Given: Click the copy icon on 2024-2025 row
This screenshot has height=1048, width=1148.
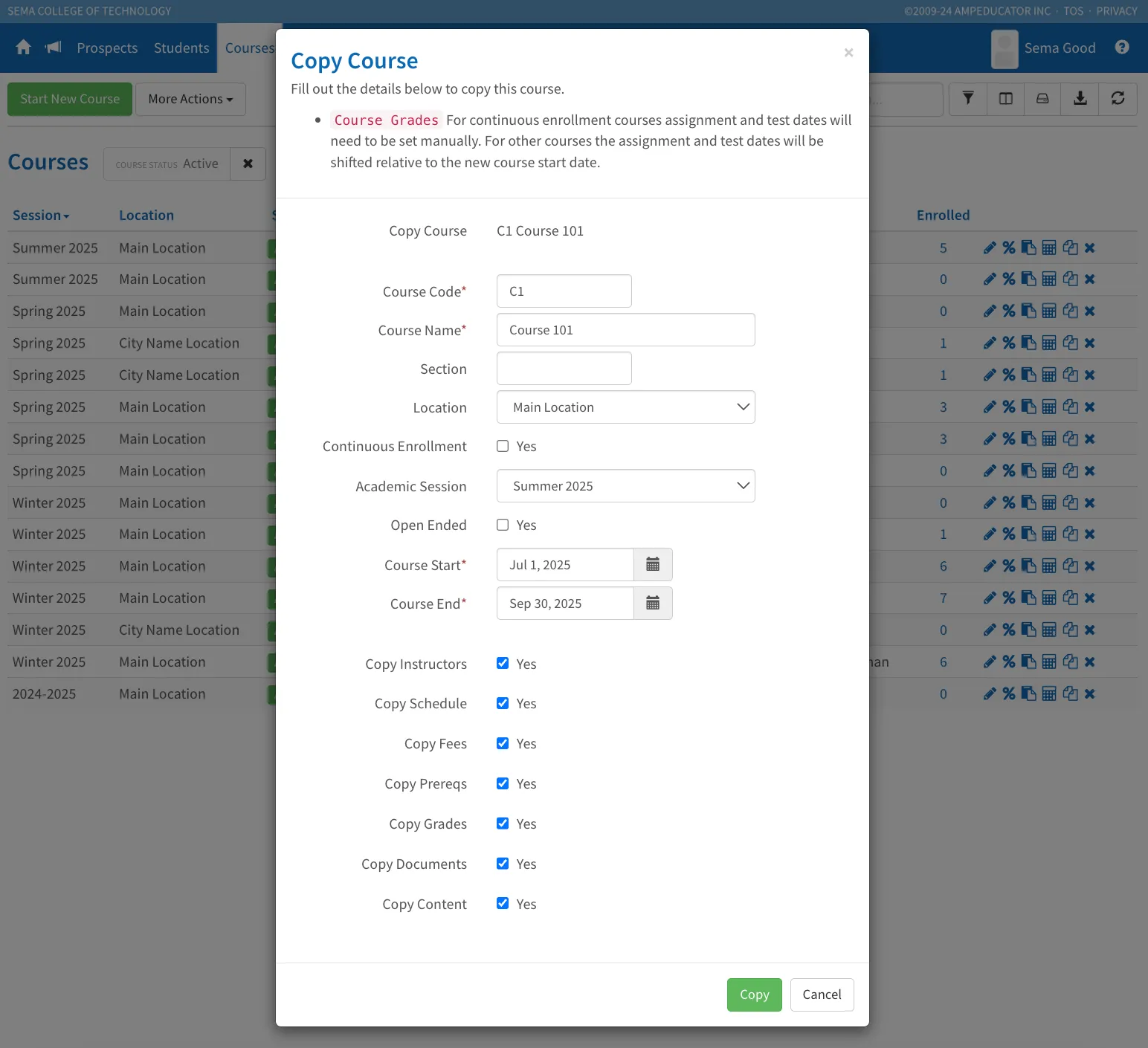Looking at the screenshot, I should pyautogui.click(x=1071, y=694).
